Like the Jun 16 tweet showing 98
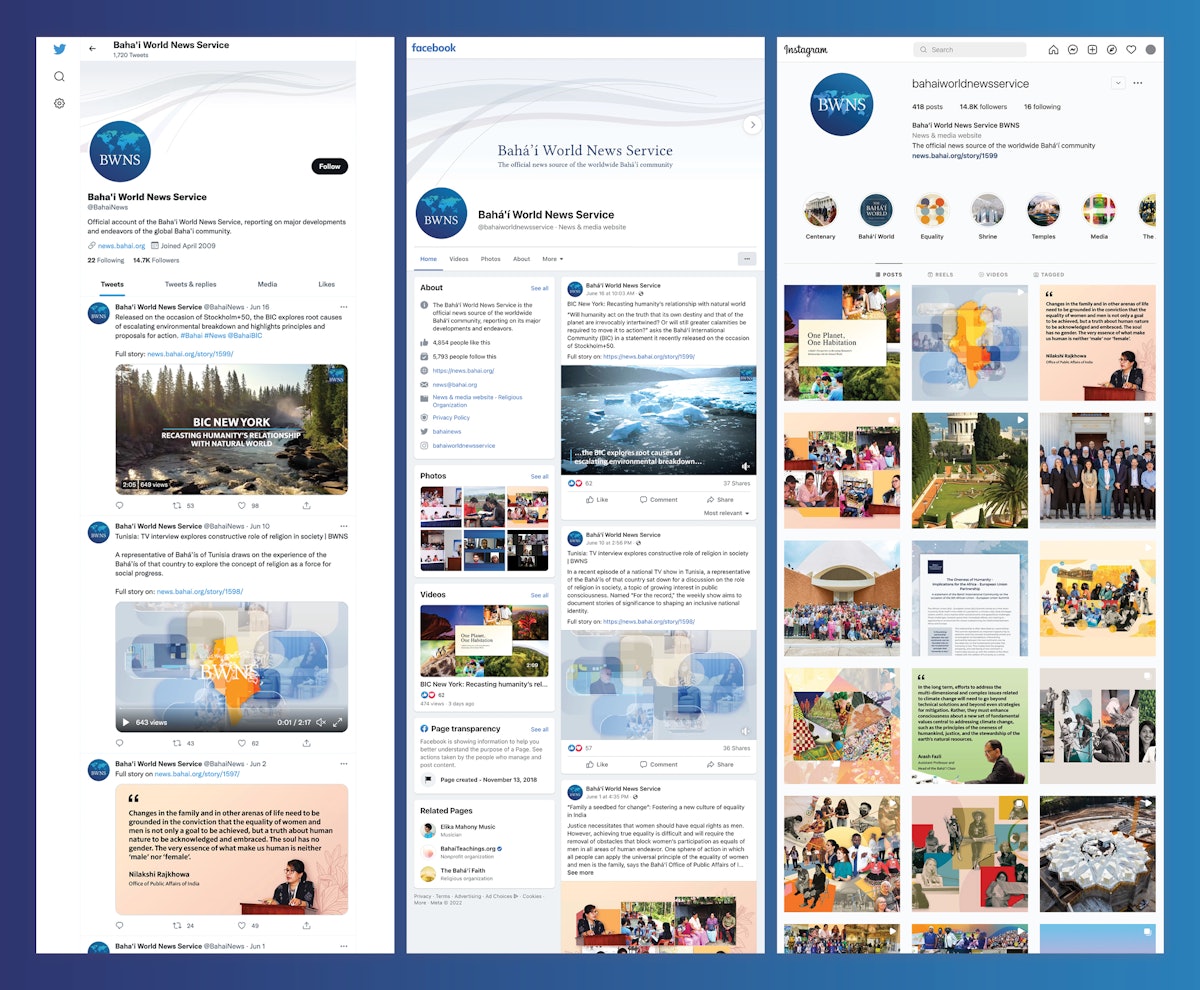1200x990 pixels. click(243, 505)
